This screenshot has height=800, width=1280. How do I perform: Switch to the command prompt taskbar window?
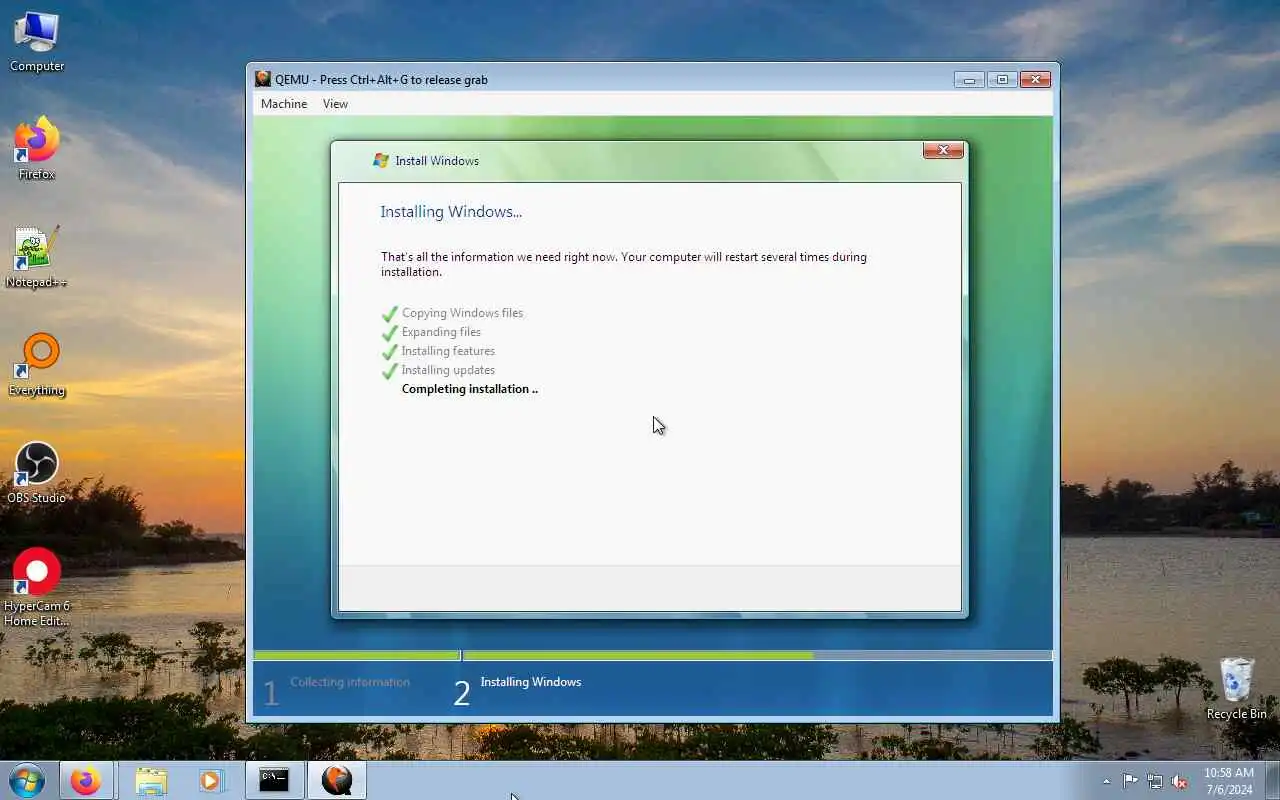(274, 780)
